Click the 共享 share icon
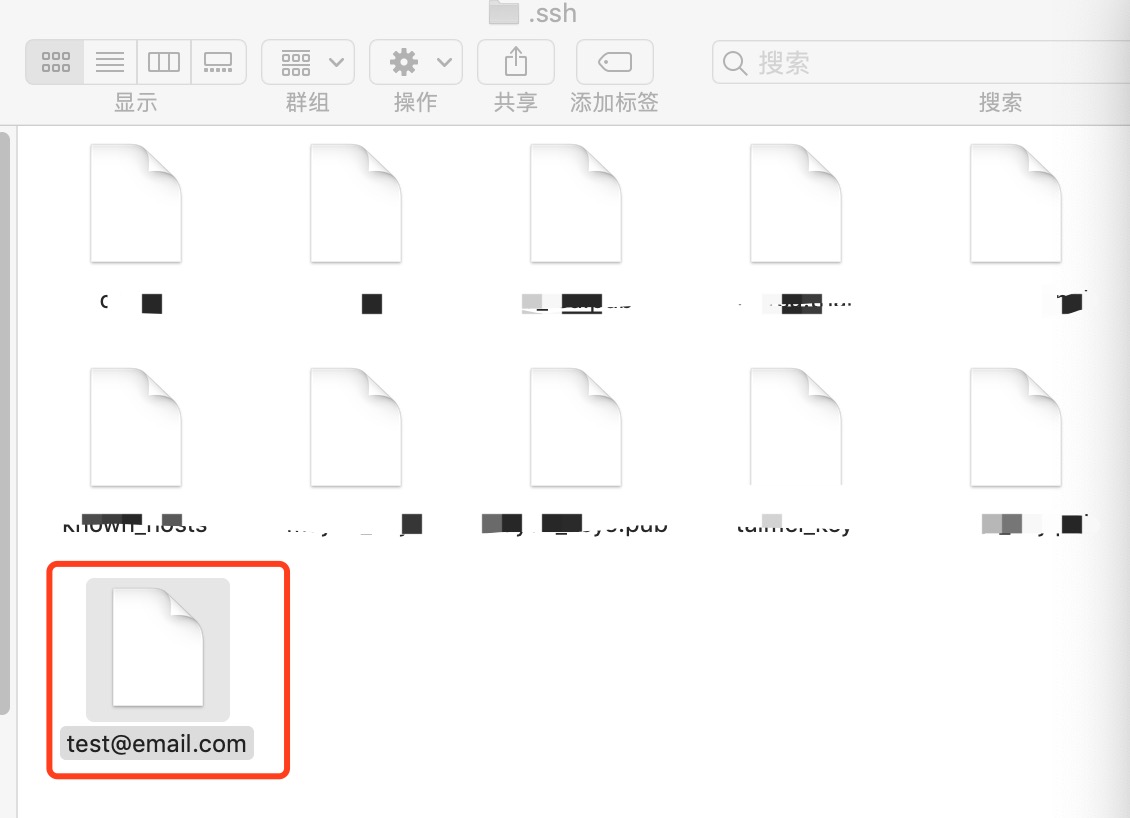 (515, 63)
